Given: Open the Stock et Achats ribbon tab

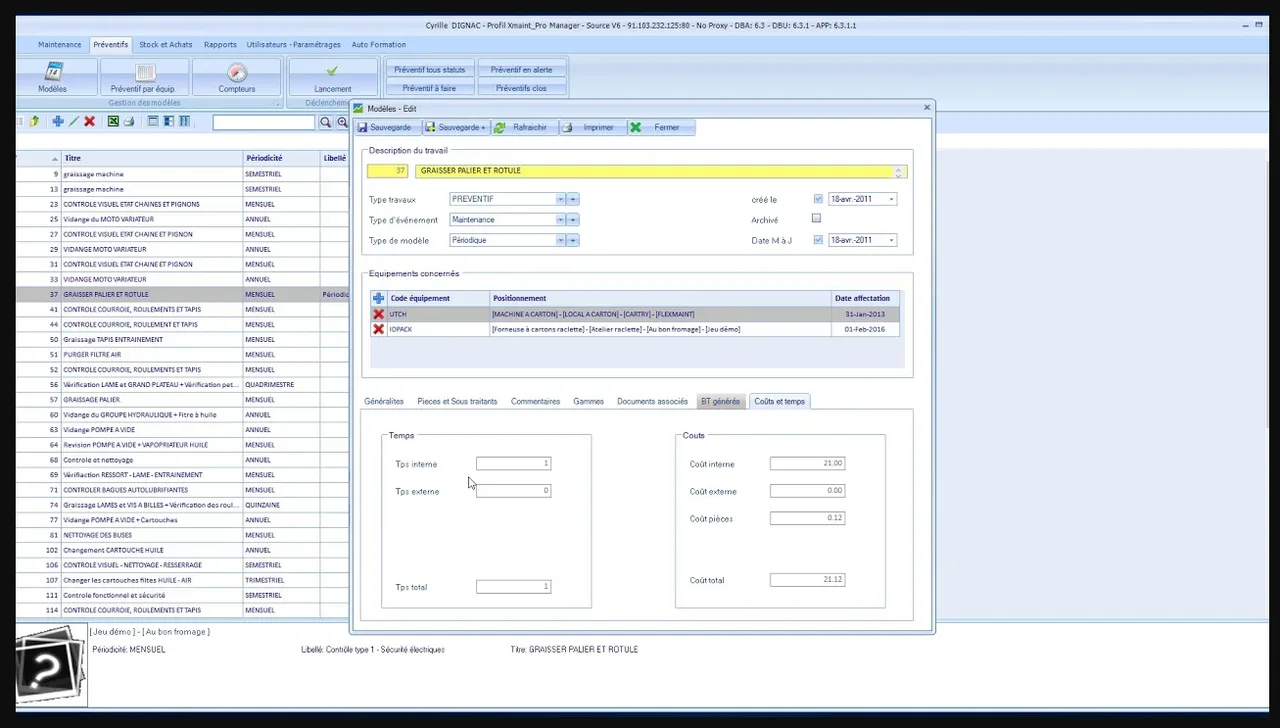Looking at the screenshot, I should tap(166, 44).
